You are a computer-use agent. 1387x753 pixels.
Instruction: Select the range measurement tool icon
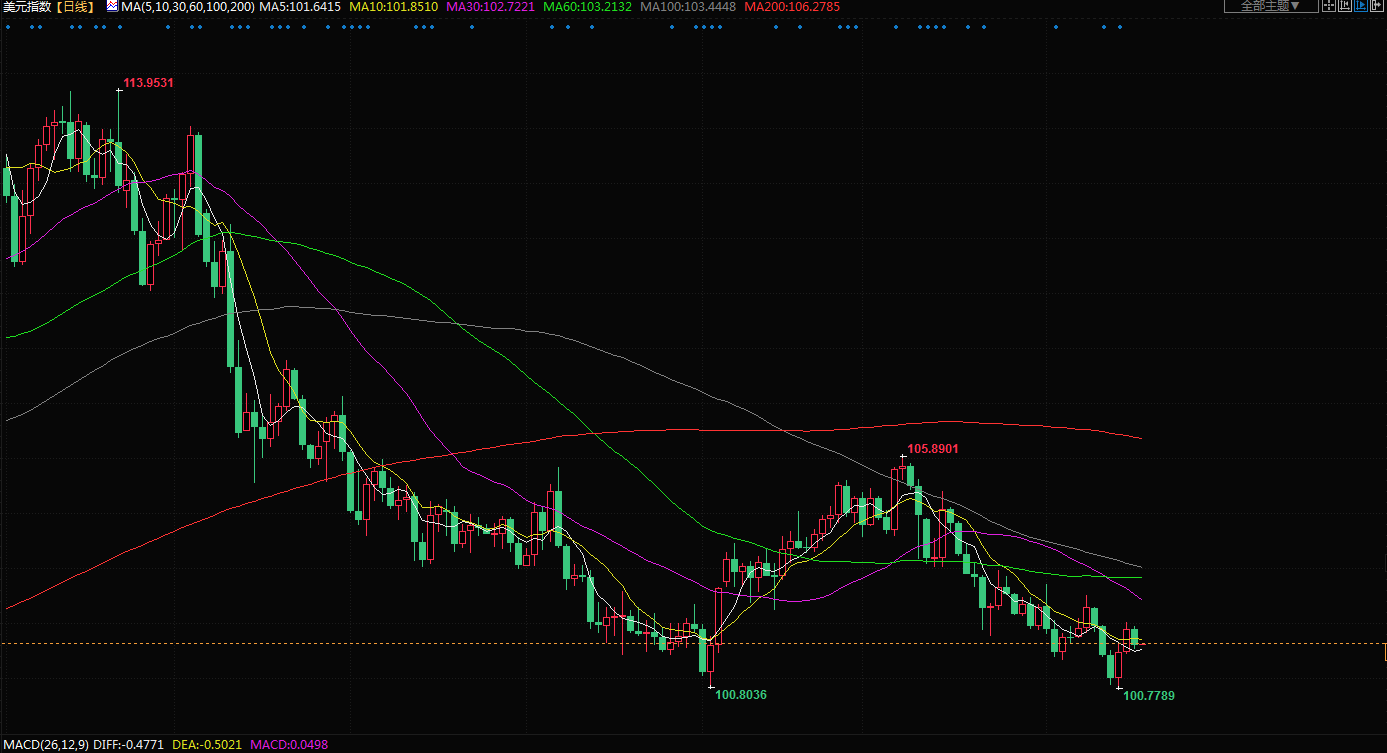click(1345, 6)
